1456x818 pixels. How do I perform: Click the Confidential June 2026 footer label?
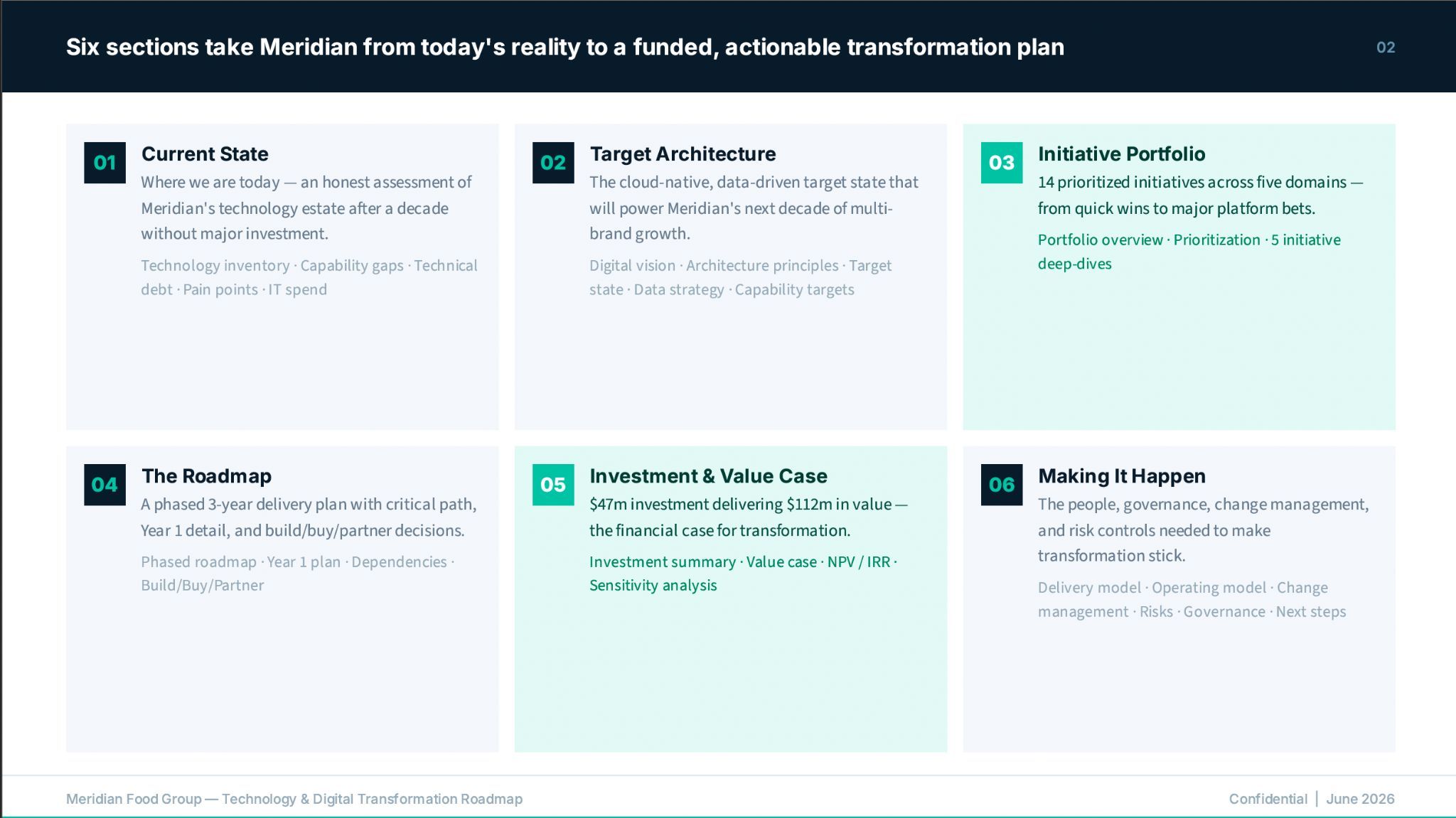tap(1312, 799)
